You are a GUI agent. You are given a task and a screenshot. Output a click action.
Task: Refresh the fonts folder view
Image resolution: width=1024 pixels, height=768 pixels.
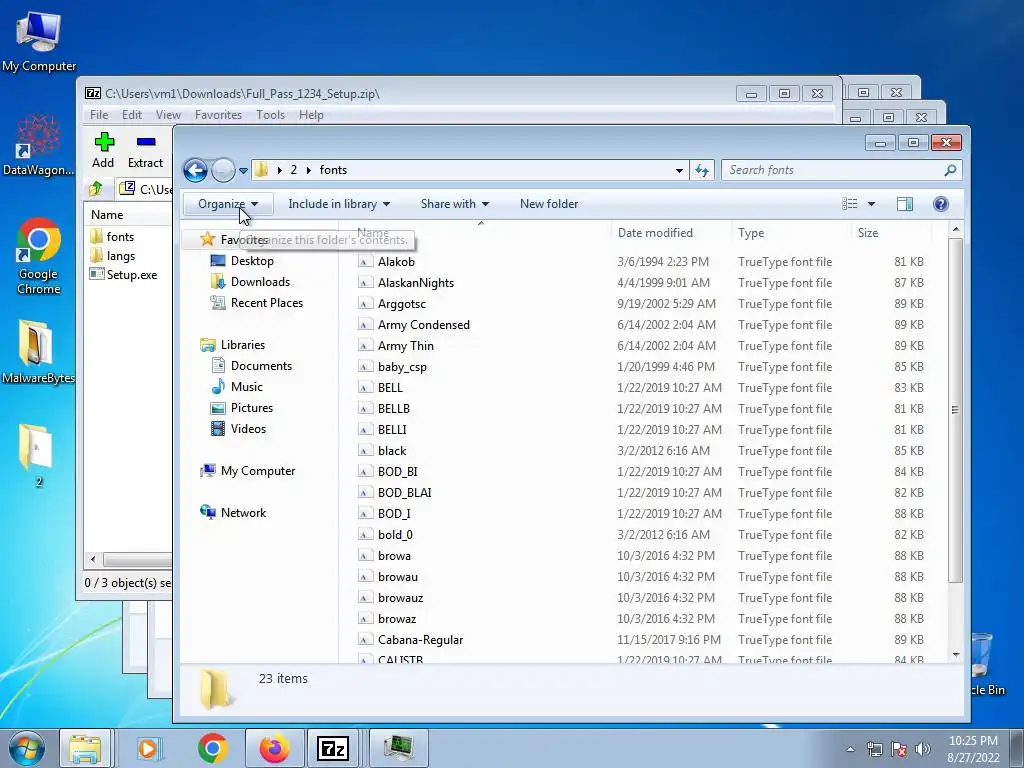(702, 170)
